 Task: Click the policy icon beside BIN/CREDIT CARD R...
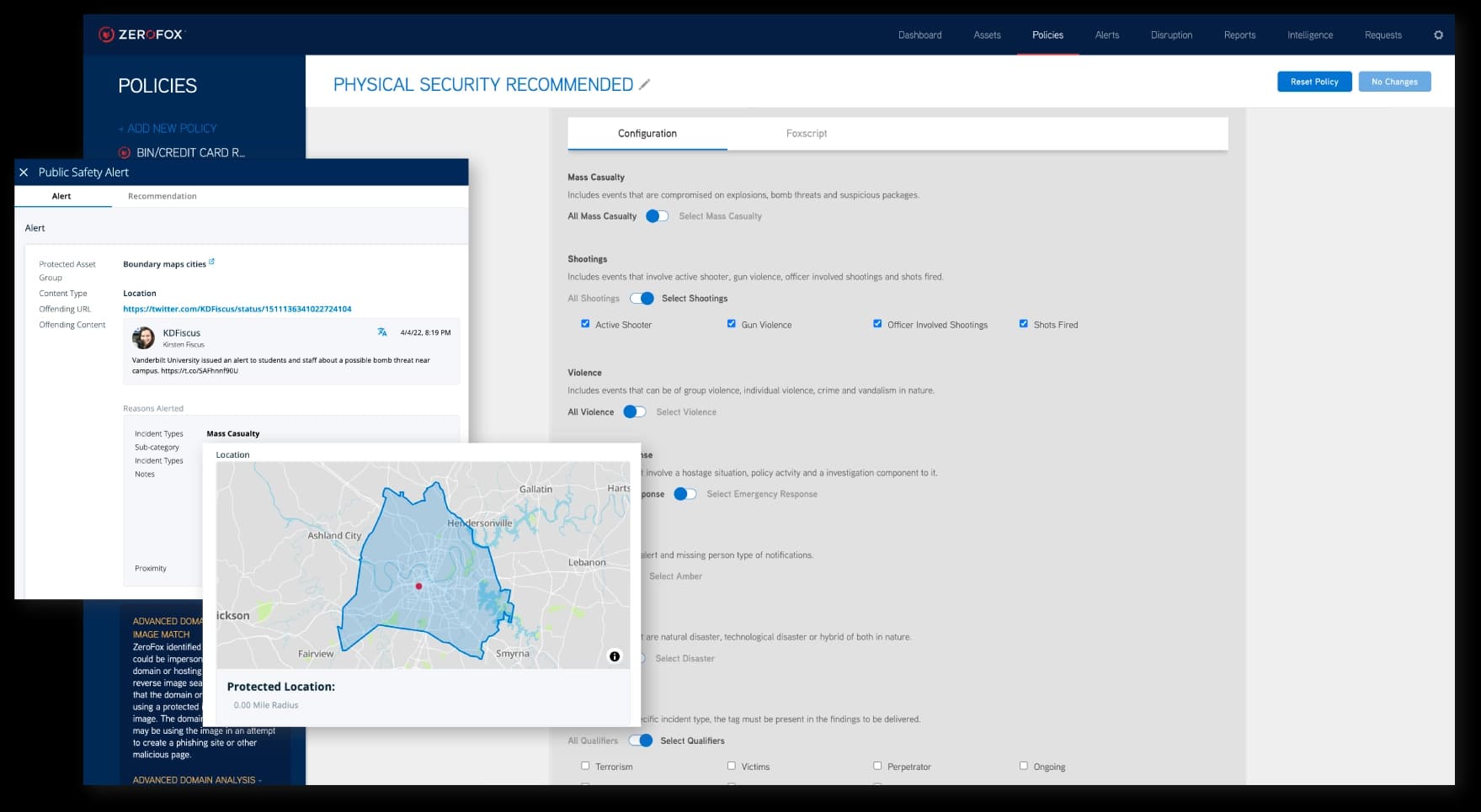pyautogui.click(x=124, y=152)
